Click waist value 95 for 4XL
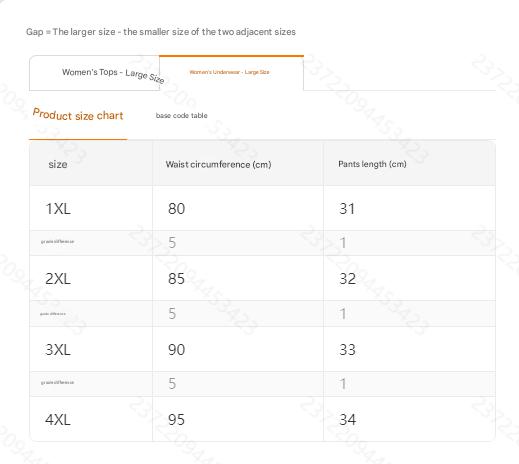519x464 pixels. tap(176, 420)
